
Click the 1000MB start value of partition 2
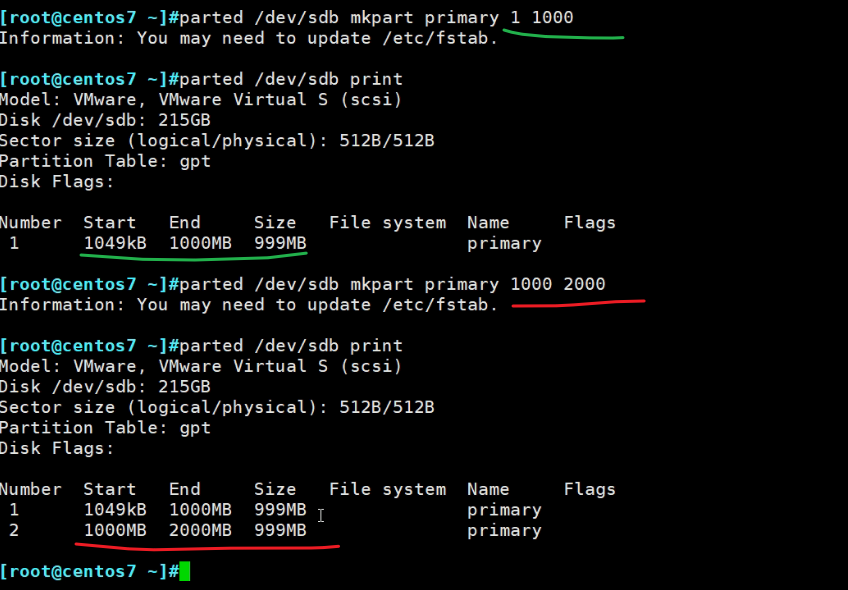tap(115, 530)
